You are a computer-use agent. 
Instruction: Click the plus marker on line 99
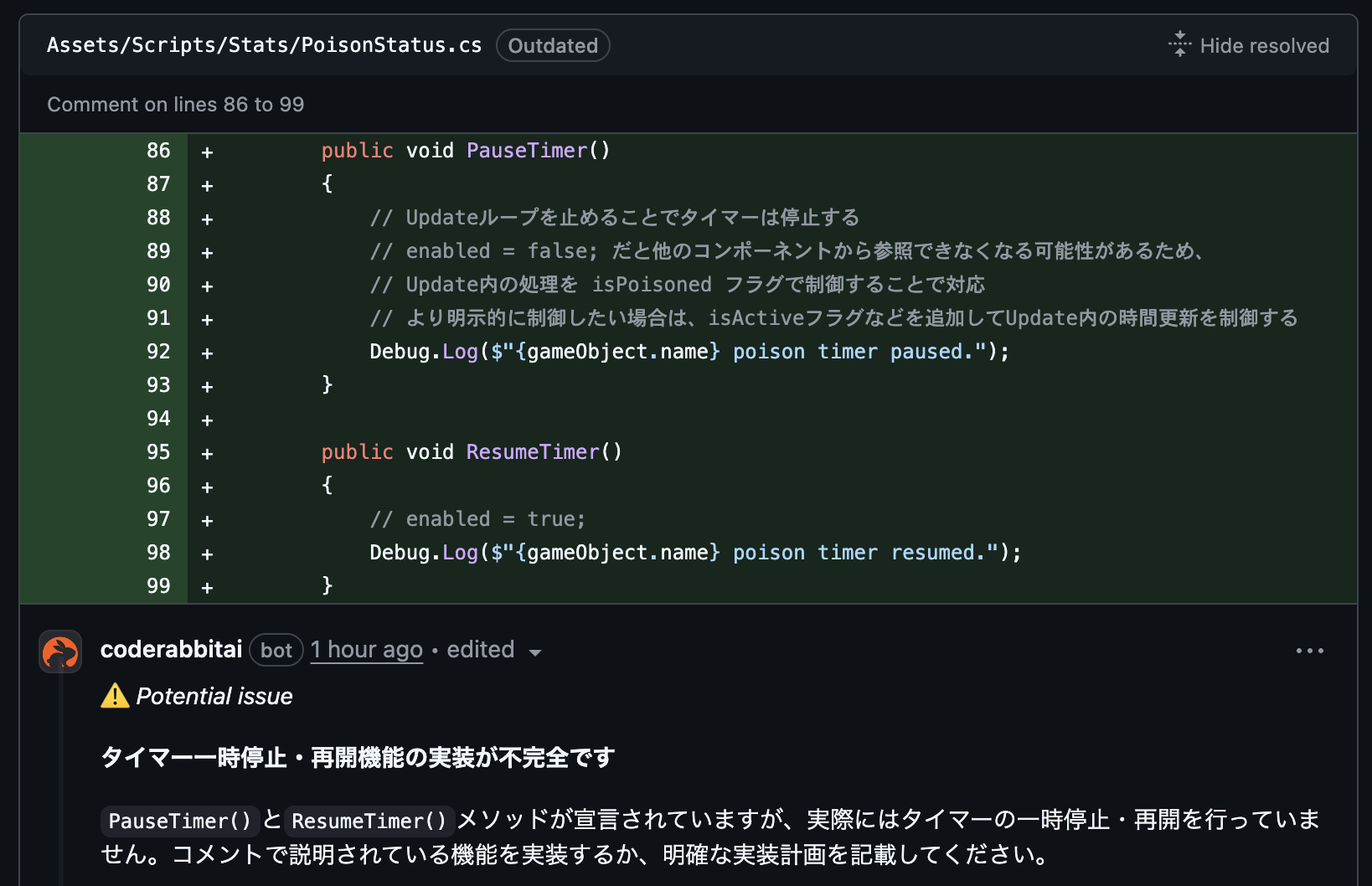pos(206,586)
